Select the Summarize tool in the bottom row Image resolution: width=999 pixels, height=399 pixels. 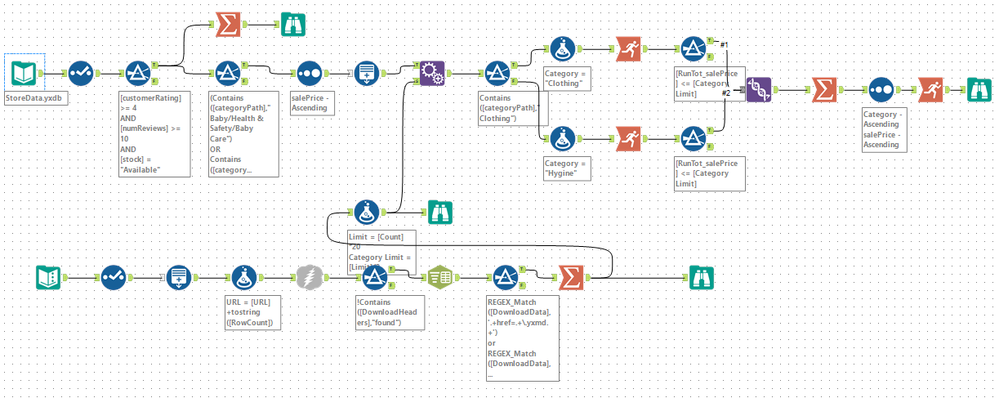coord(571,277)
